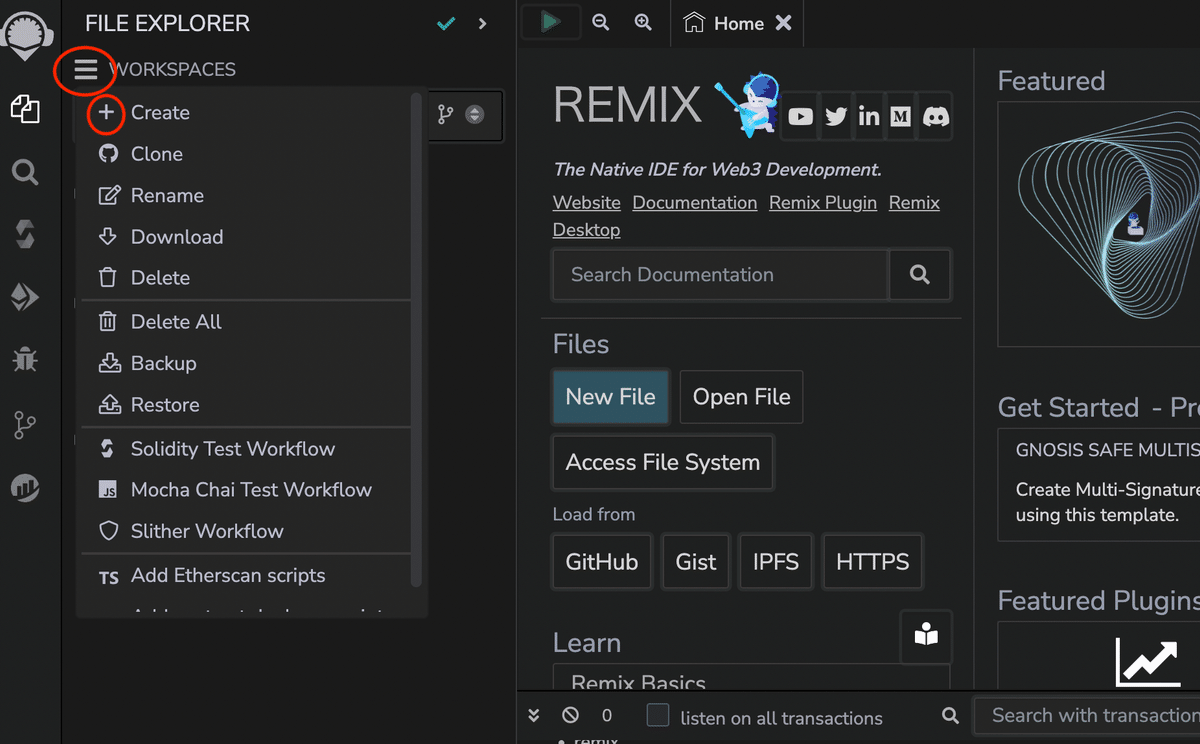Open the Search in files icon
The image size is (1200, 744).
click(x=25, y=173)
